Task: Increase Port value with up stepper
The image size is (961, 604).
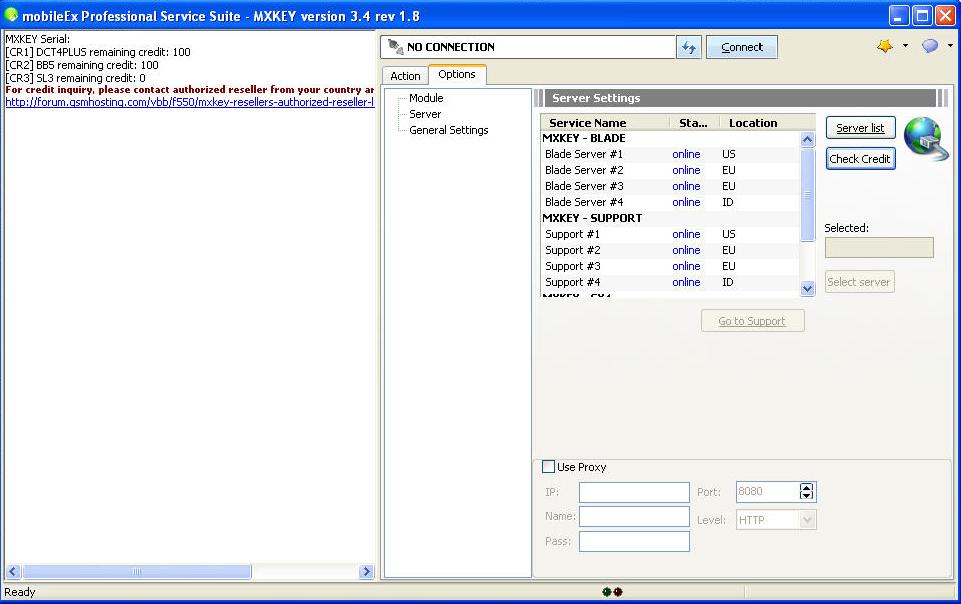Action: [807, 488]
